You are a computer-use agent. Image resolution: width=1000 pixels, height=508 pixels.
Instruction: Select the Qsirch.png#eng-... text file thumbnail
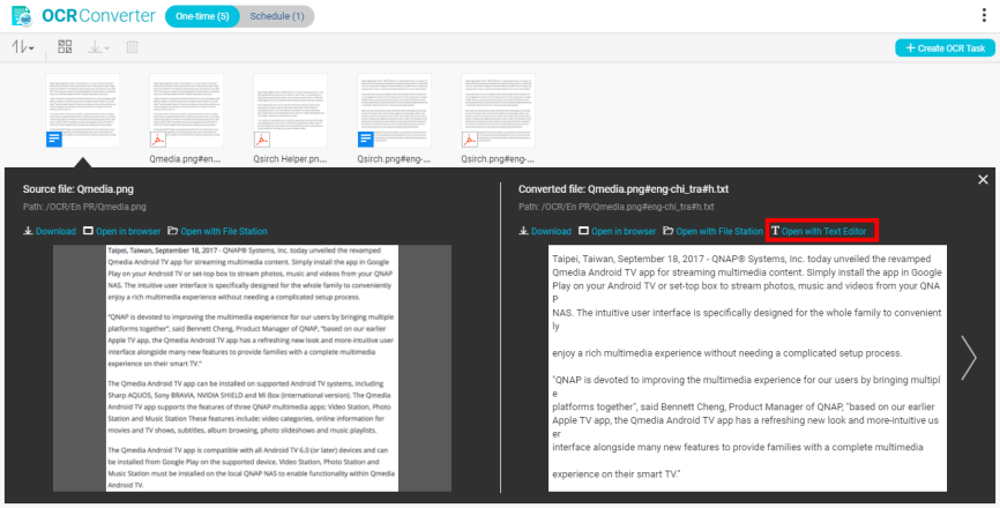click(394, 110)
